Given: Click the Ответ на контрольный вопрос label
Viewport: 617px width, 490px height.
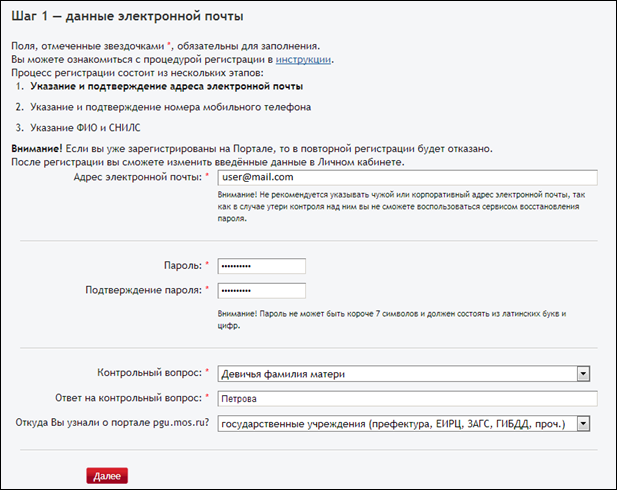Looking at the screenshot, I should click(x=128, y=398).
